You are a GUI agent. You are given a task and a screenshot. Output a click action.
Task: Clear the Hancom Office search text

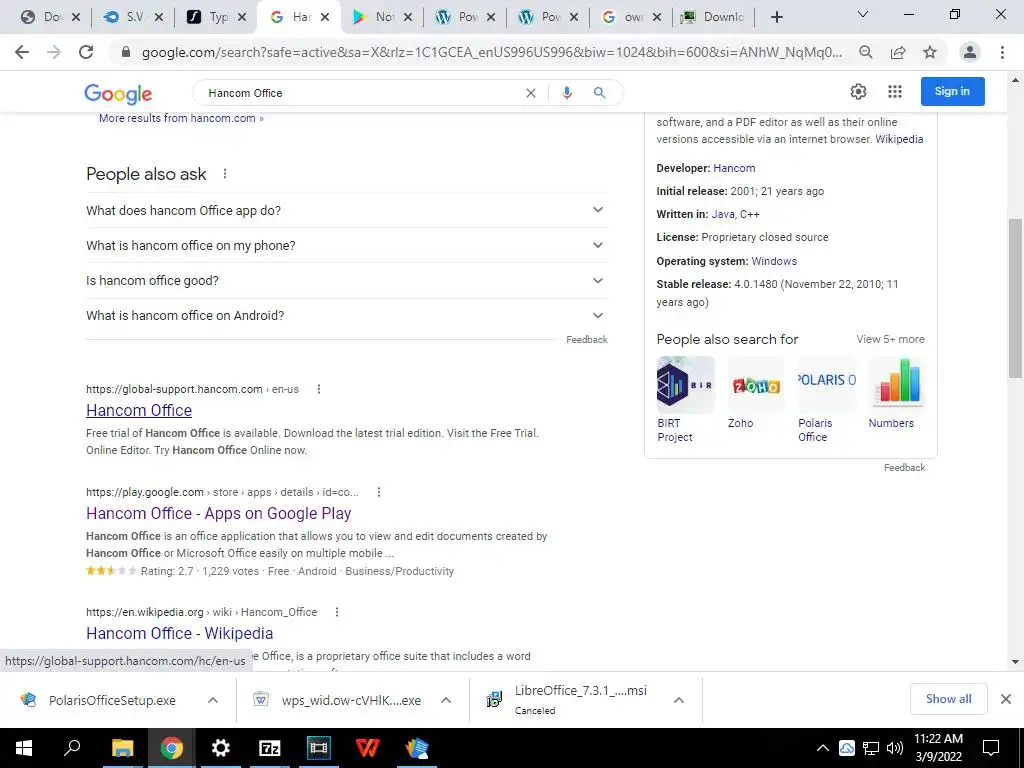tap(531, 93)
